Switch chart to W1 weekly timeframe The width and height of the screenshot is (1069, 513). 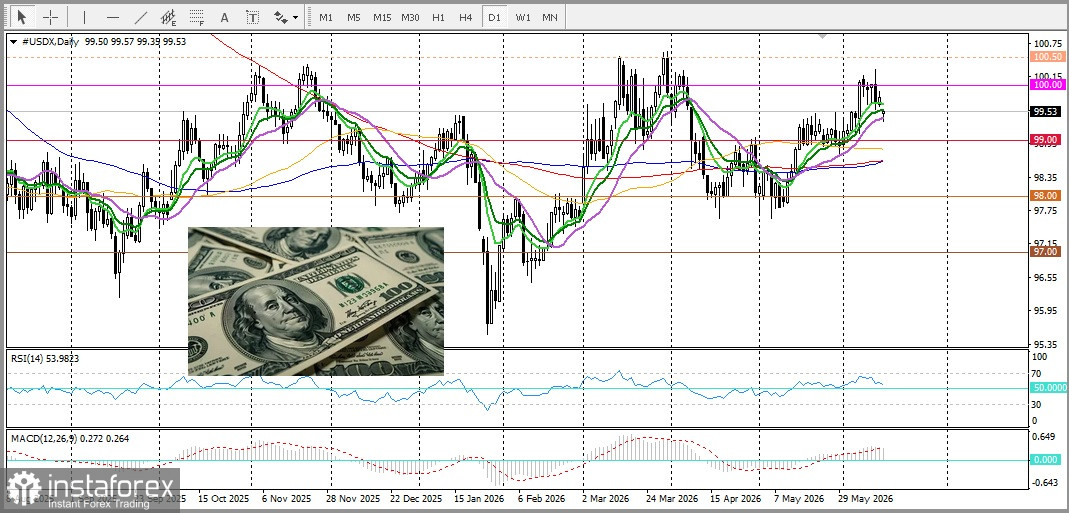coord(523,17)
